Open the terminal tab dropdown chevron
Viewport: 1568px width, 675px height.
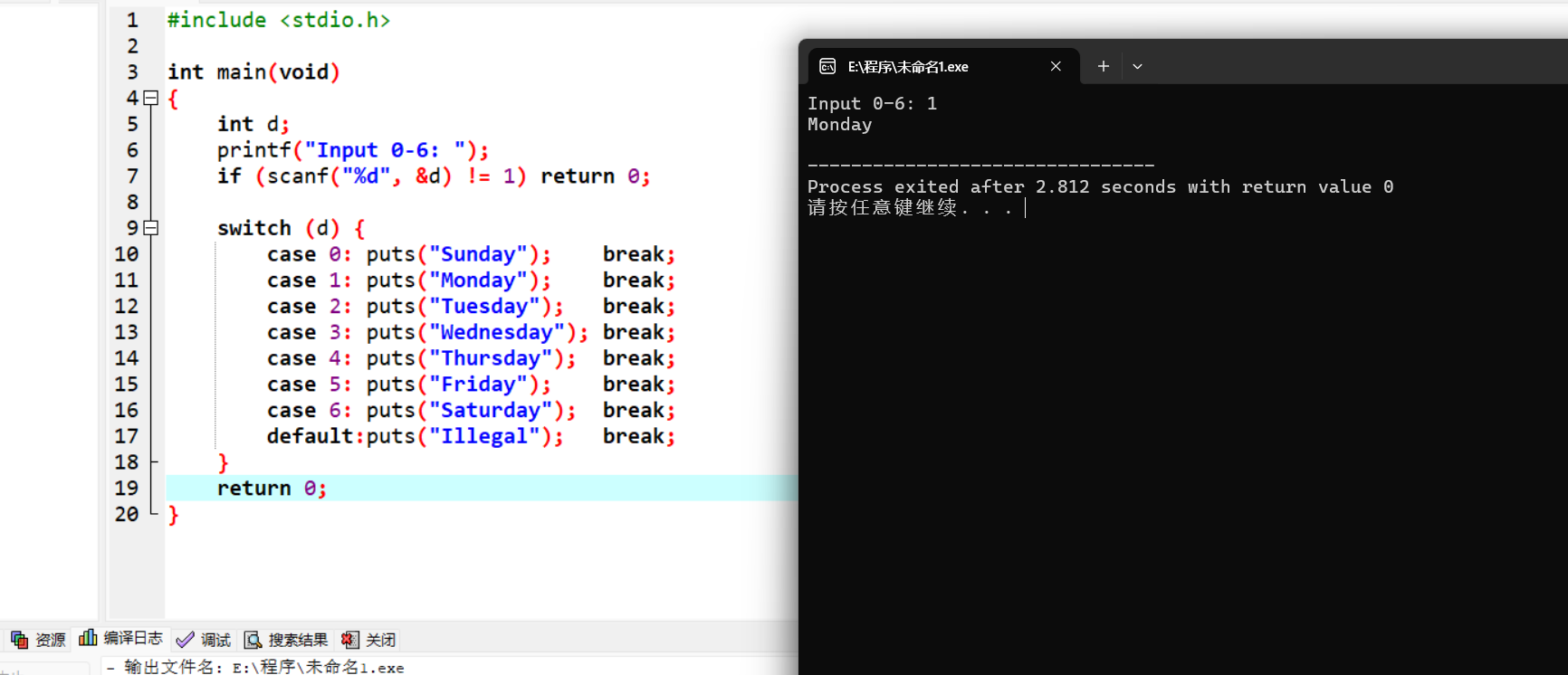pyautogui.click(x=1137, y=66)
